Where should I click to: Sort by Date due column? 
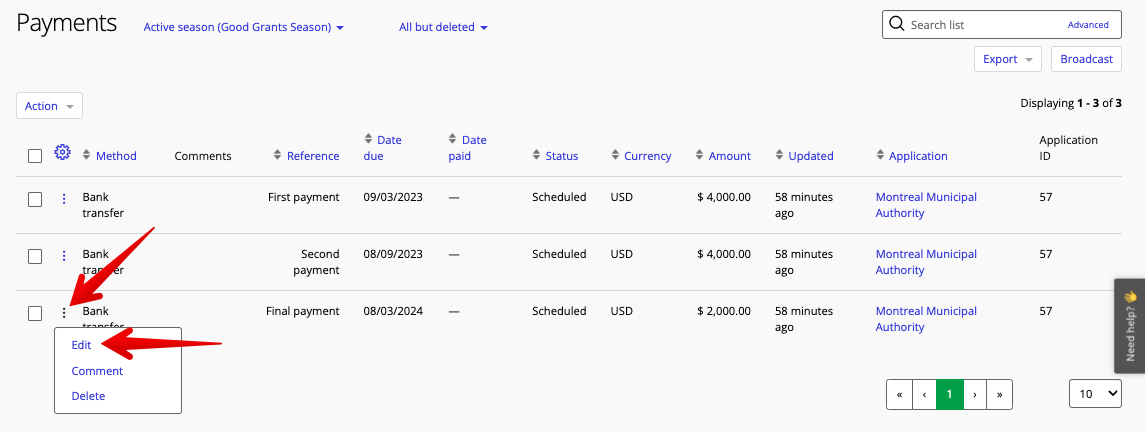(x=383, y=147)
